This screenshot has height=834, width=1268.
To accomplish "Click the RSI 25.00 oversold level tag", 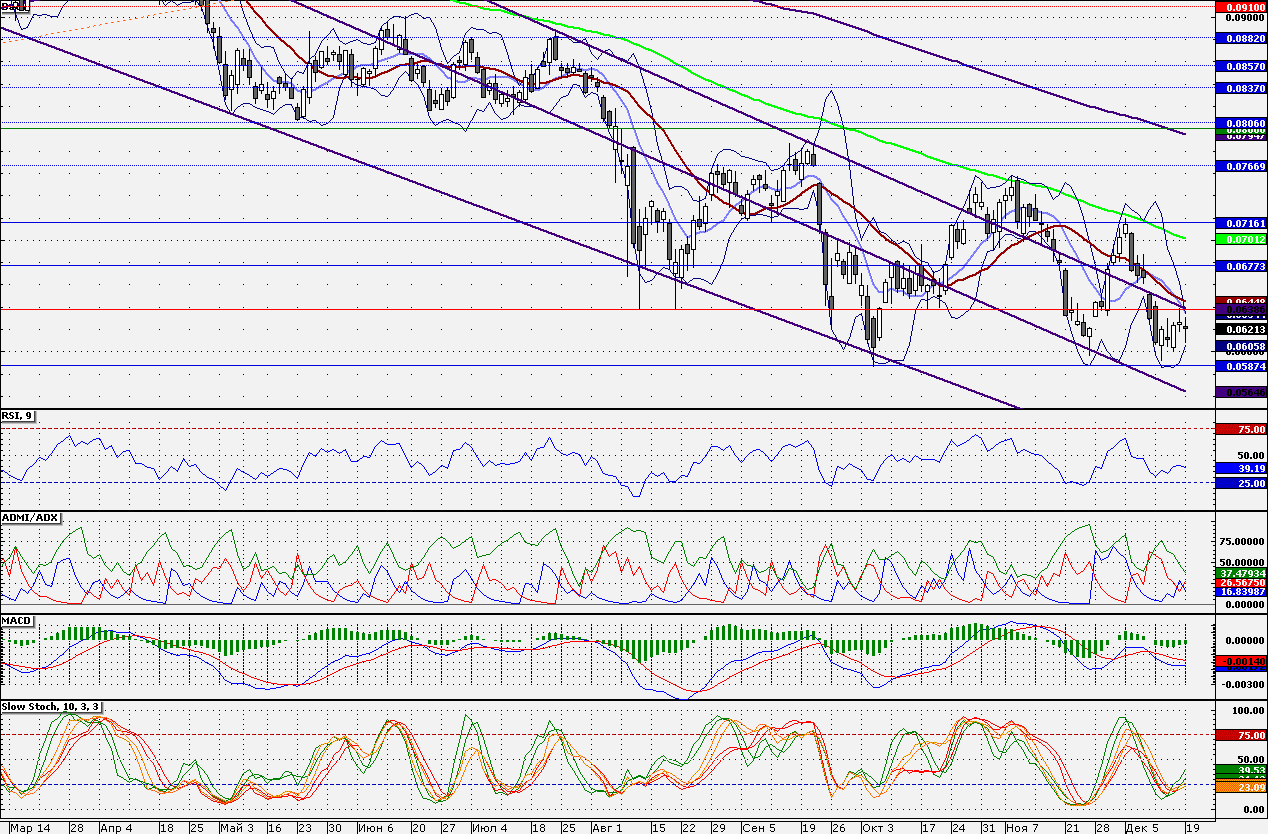I will pyautogui.click(x=1240, y=483).
